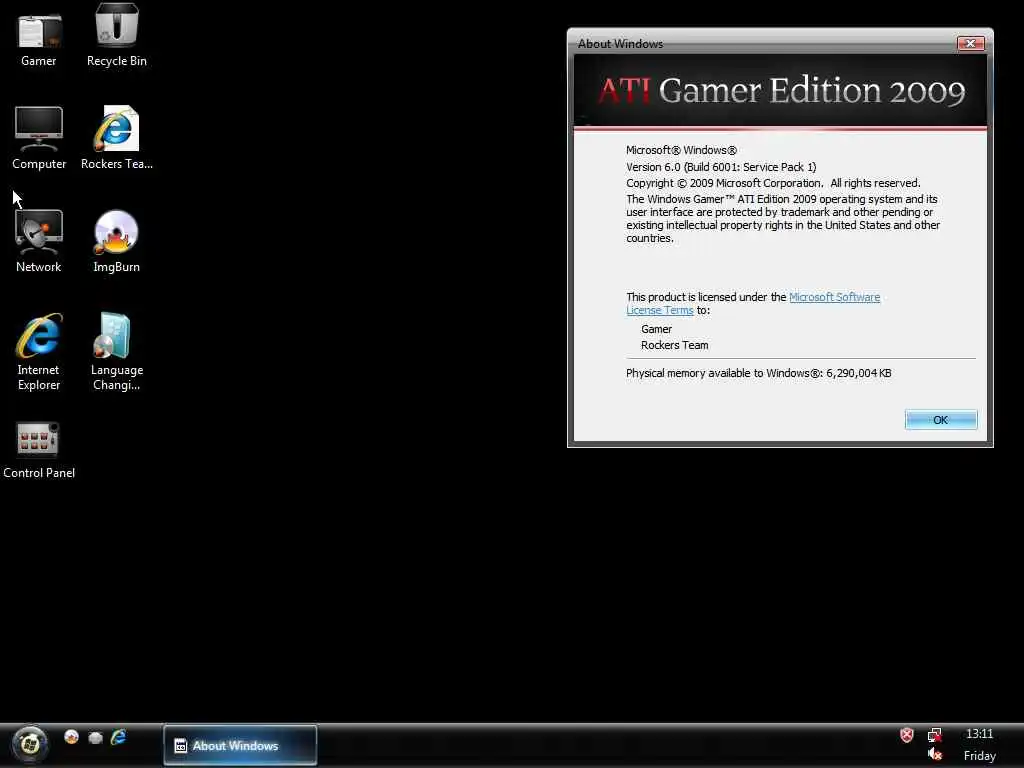Click the Rockers Team licensee text

(x=675, y=345)
